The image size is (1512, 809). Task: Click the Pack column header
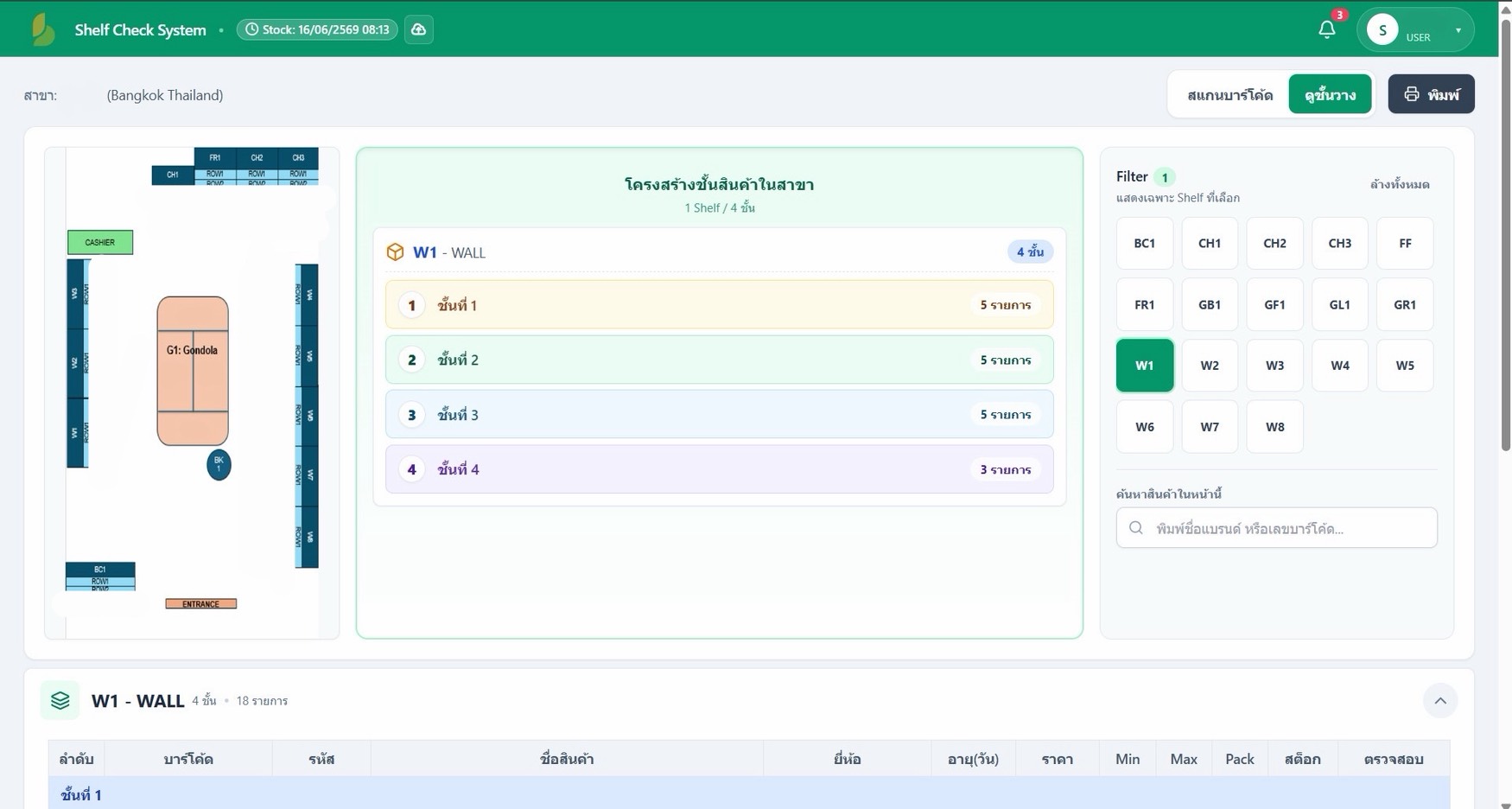(1240, 759)
